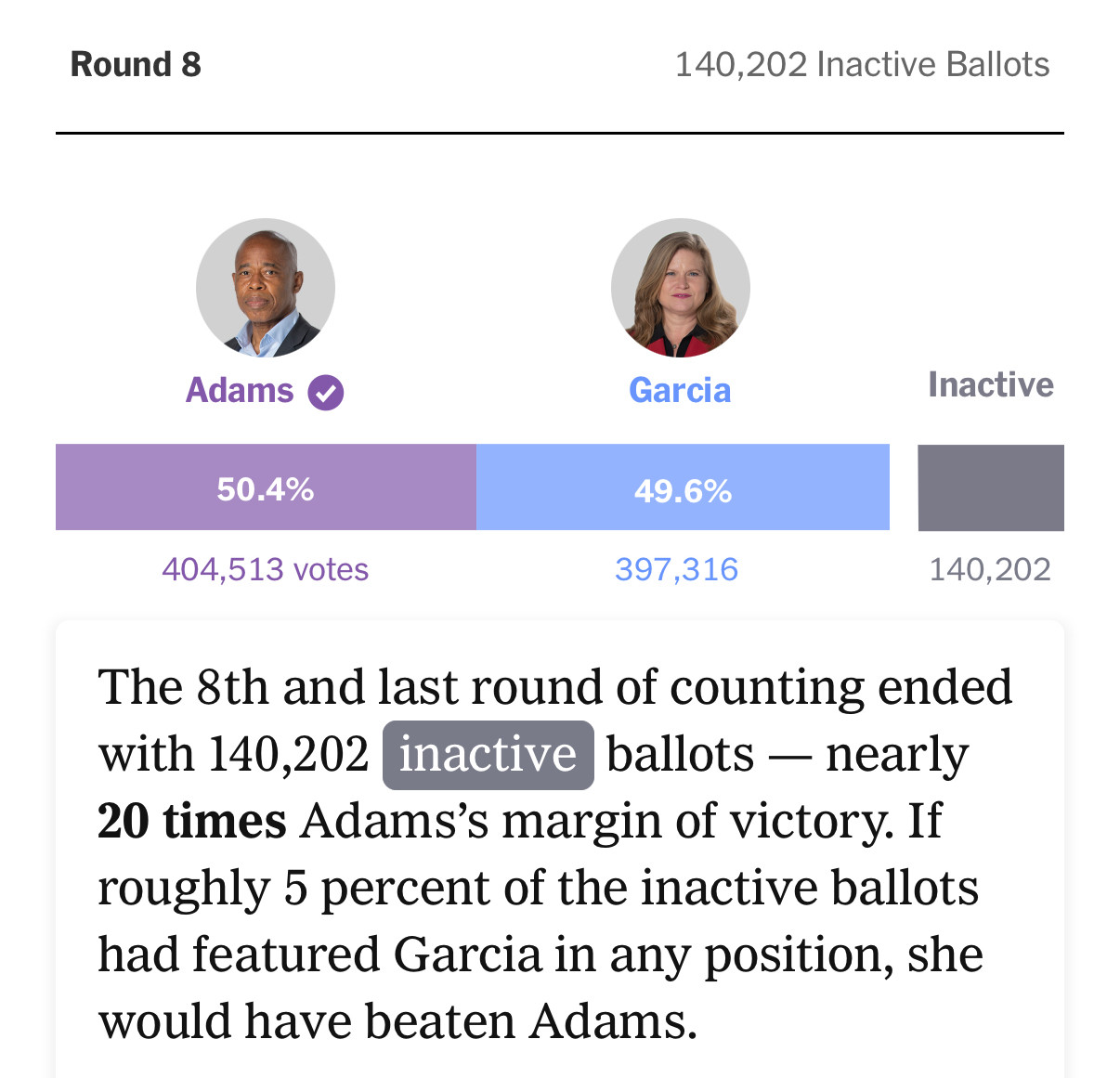
Task: Click the highlighted 'inactive' tag in the paragraph
Action: tap(488, 755)
